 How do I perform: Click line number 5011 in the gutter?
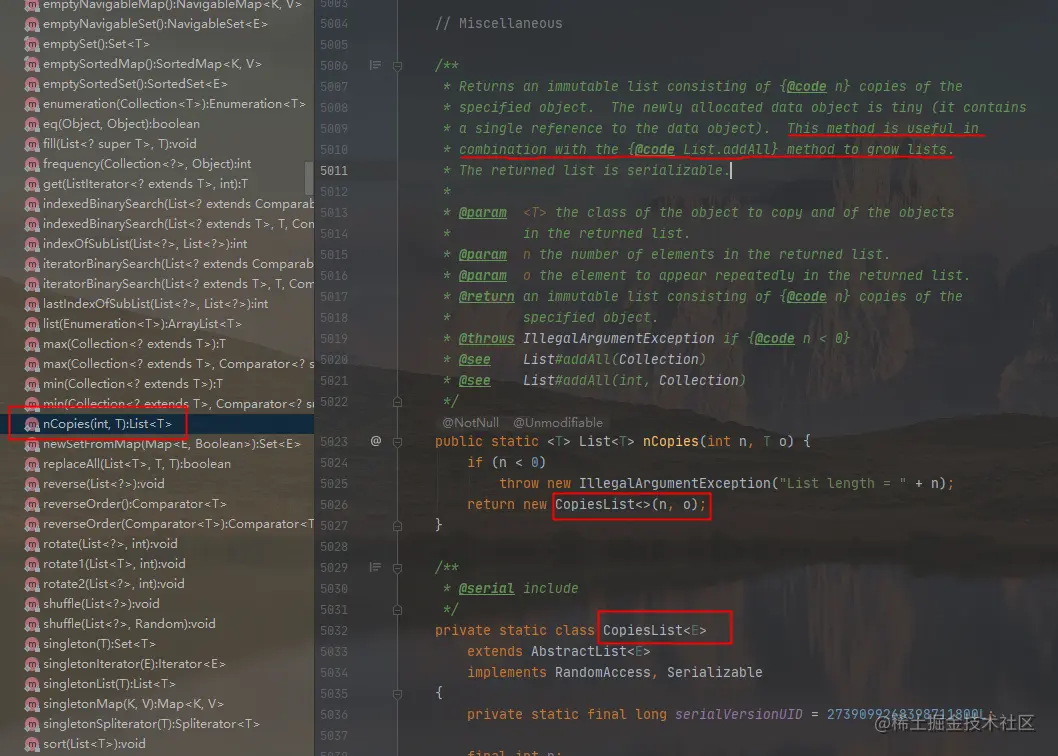(334, 171)
